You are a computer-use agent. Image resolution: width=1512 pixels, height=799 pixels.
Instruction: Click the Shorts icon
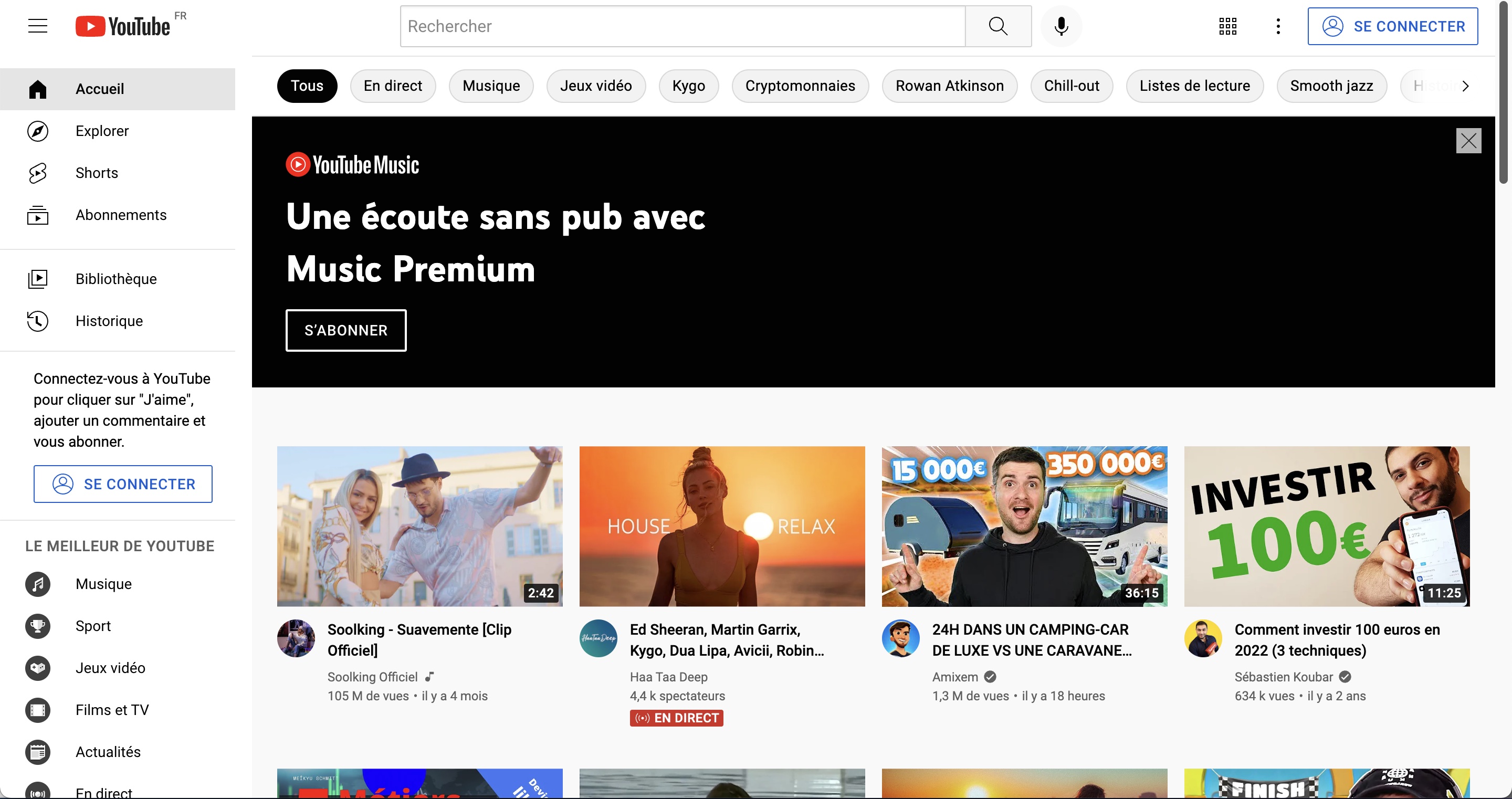(x=38, y=173)
